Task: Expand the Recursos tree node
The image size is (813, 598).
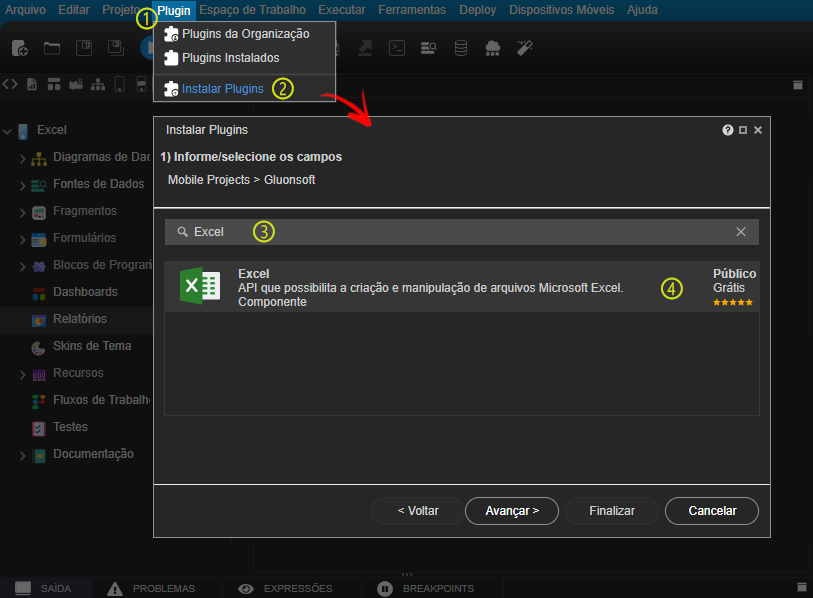Action: coord(22,374)
